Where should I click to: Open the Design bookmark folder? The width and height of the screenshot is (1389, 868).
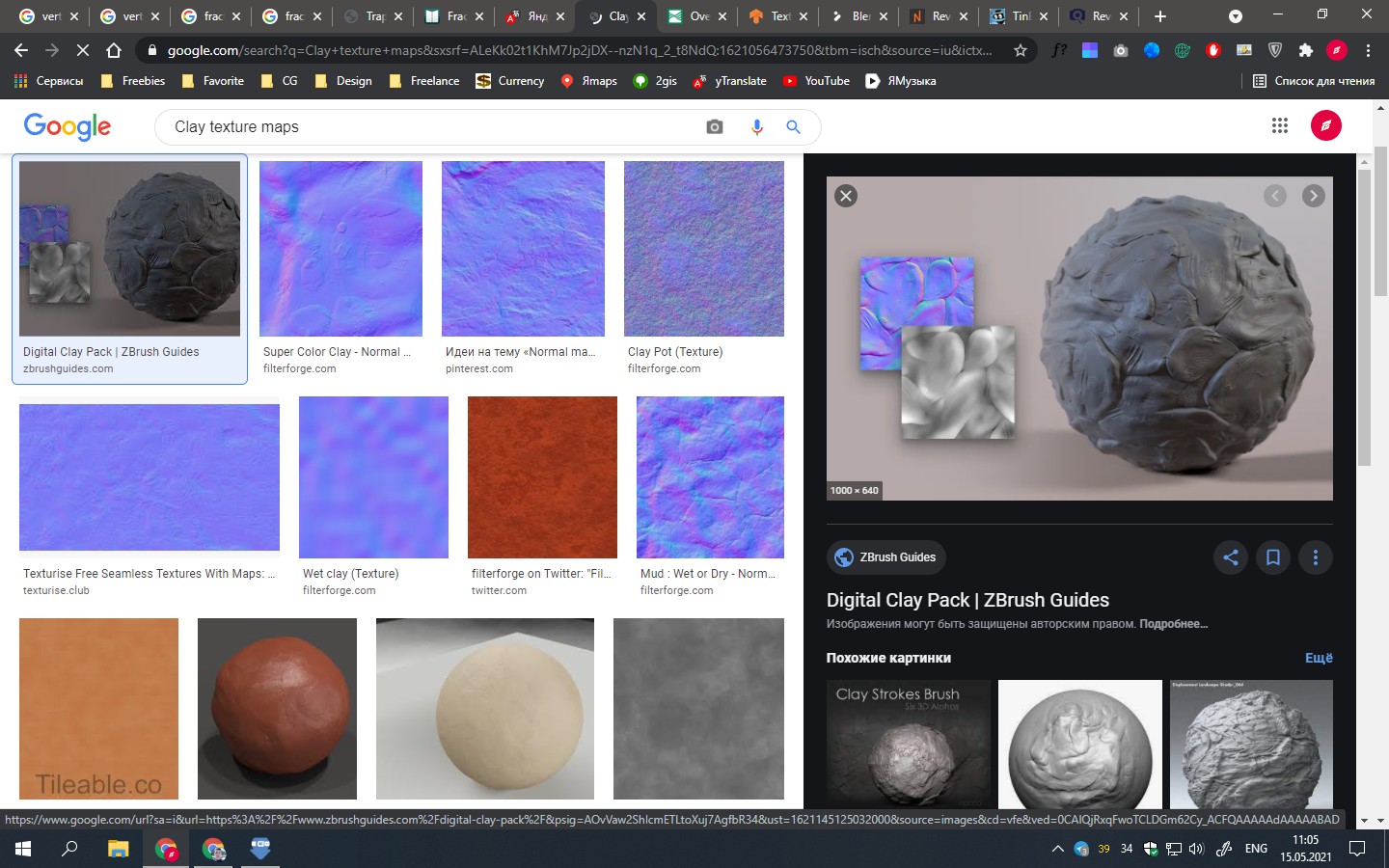pos(343,81)
